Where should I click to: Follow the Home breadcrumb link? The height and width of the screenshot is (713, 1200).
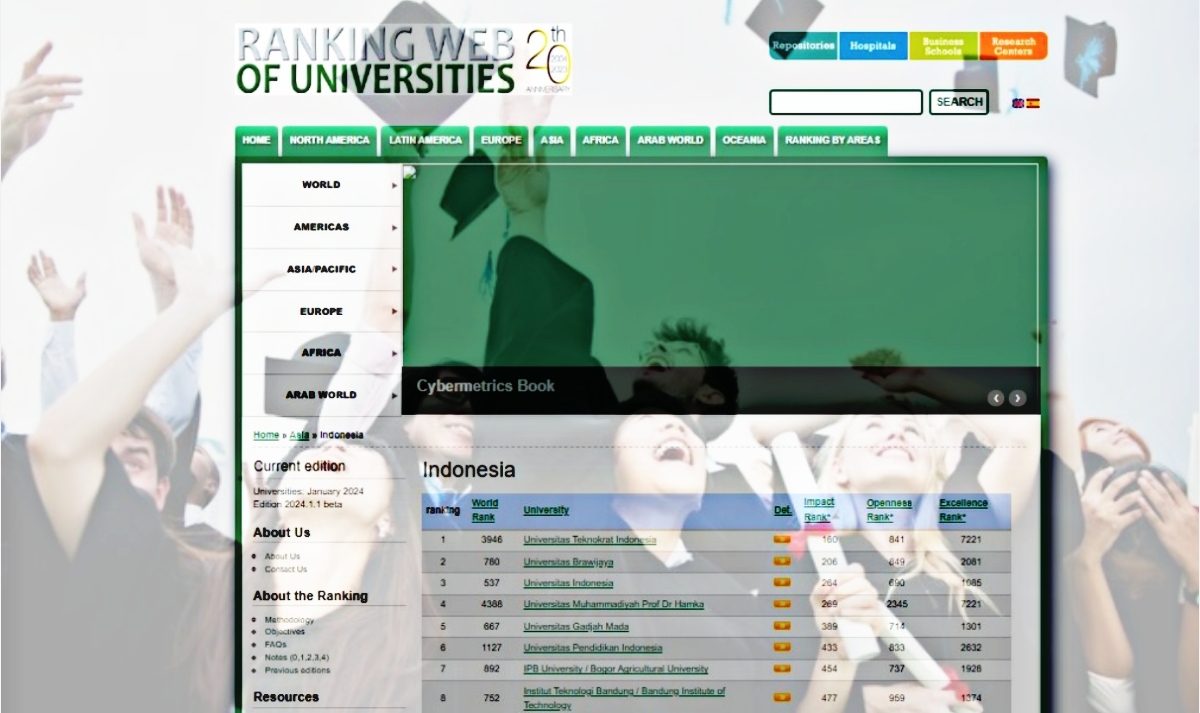click(x=266, y=435)
